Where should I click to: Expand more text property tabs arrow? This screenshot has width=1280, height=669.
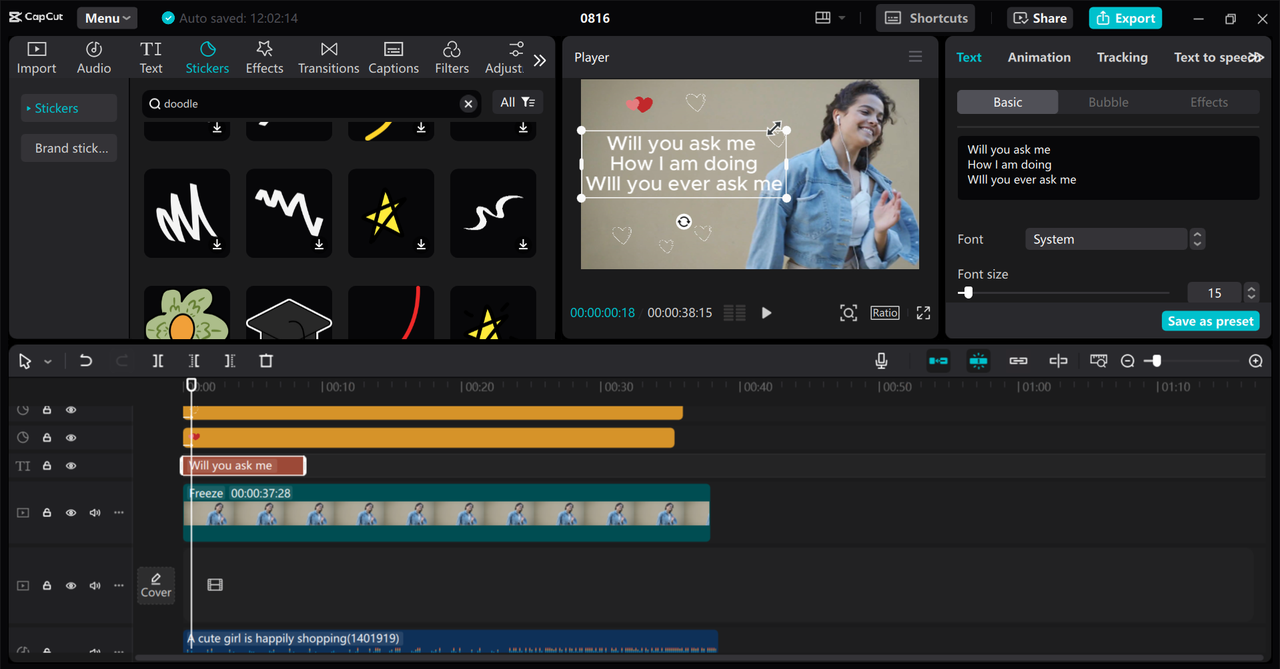point(1257,58)
